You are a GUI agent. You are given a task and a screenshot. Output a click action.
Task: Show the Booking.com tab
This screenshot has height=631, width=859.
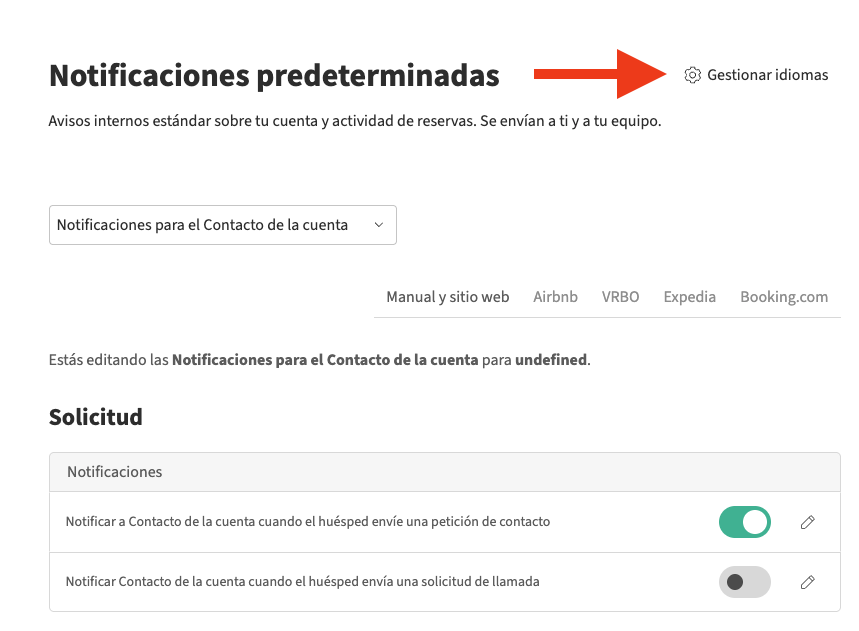point(784,297)
